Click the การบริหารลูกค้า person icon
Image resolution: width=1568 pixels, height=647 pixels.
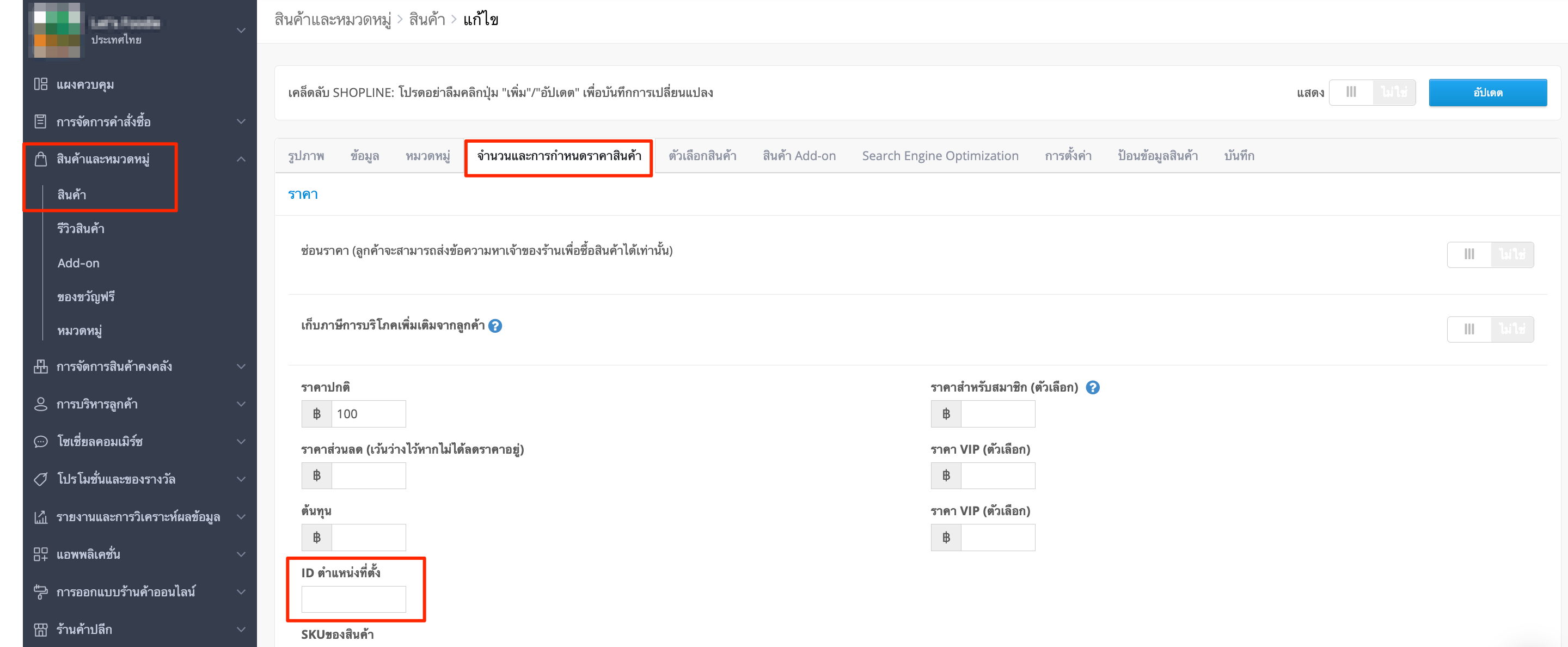41,404
